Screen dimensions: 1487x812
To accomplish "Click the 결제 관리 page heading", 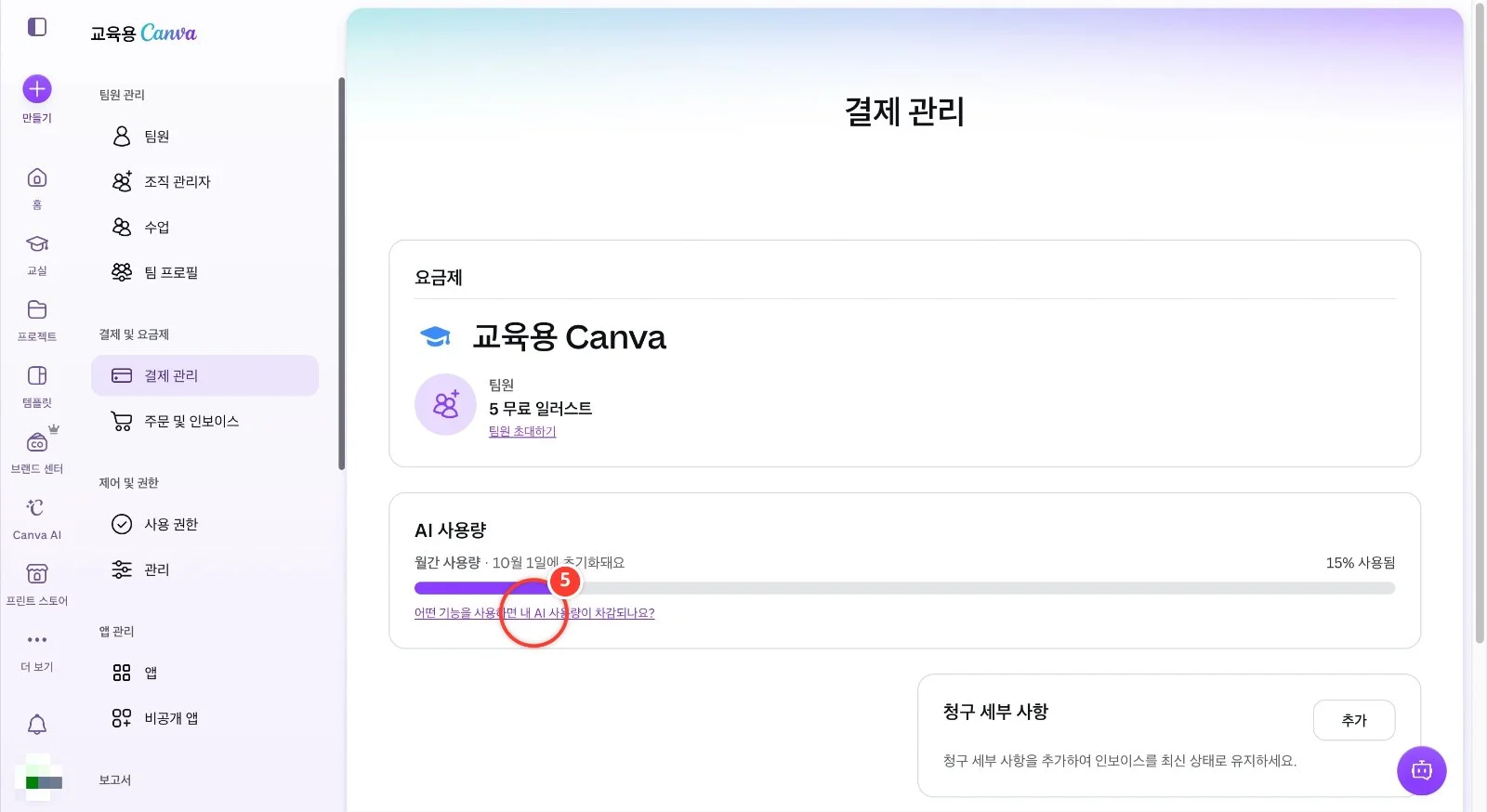I will coord(904,112).
